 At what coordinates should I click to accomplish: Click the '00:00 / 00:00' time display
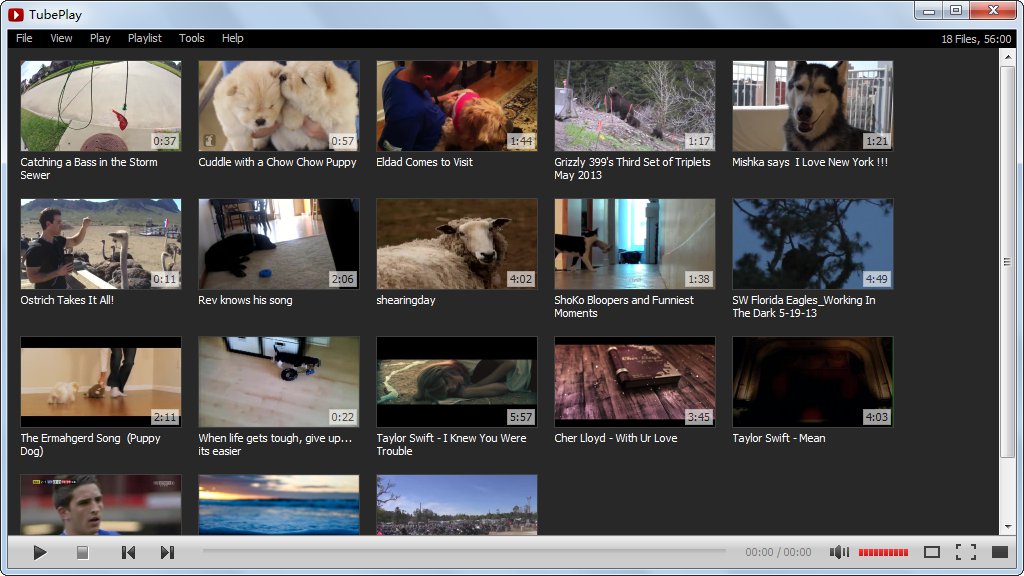[778, 552]
